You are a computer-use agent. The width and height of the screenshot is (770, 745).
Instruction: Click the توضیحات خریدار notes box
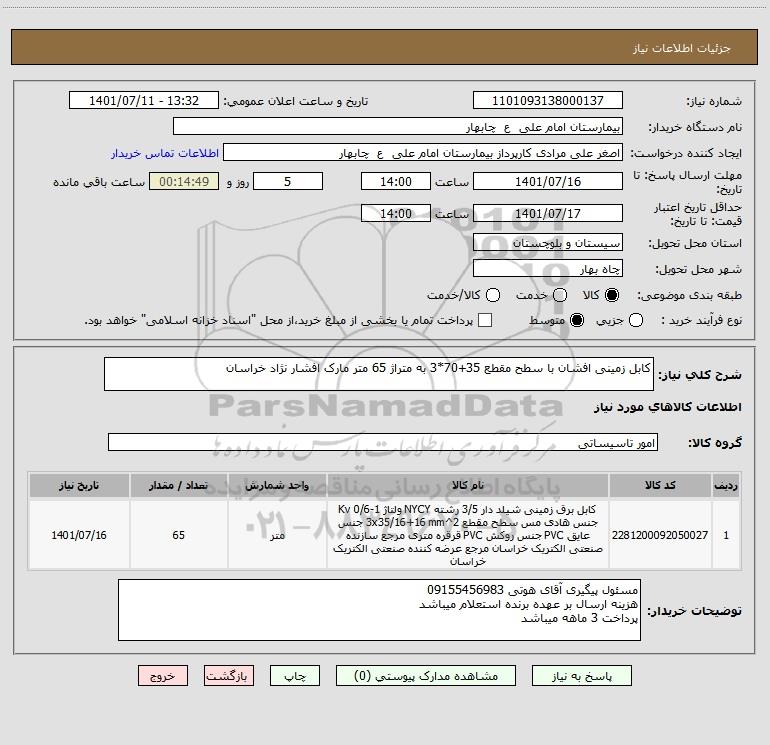pos(379,610)
